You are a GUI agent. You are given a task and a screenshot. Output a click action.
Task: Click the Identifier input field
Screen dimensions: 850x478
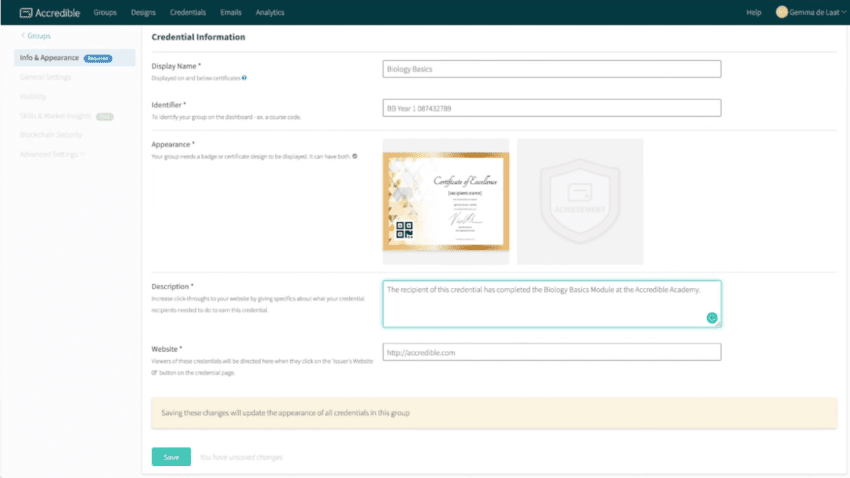[551, 108]
